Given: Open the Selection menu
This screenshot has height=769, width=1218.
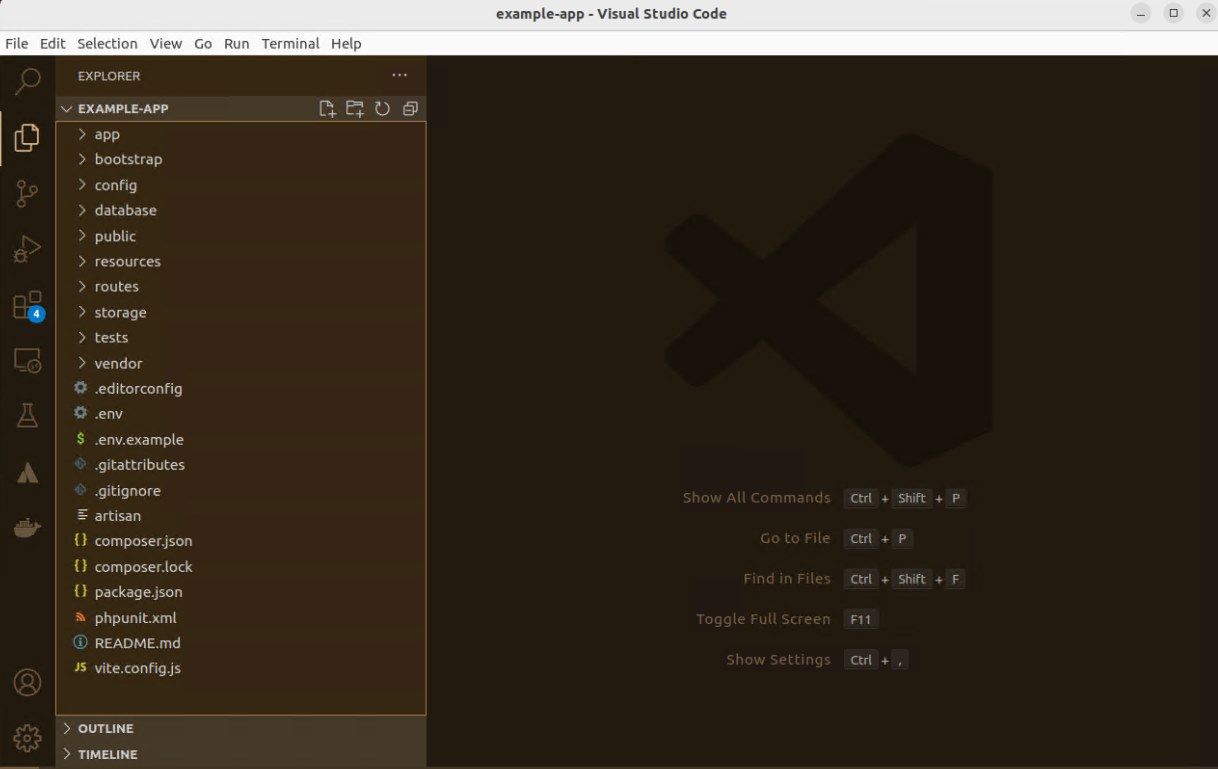Looking at the screenshot, I should [107, 44].
